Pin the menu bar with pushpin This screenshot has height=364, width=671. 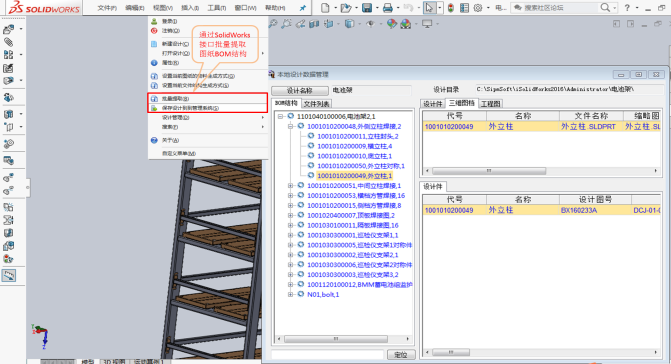pos(303,8)
